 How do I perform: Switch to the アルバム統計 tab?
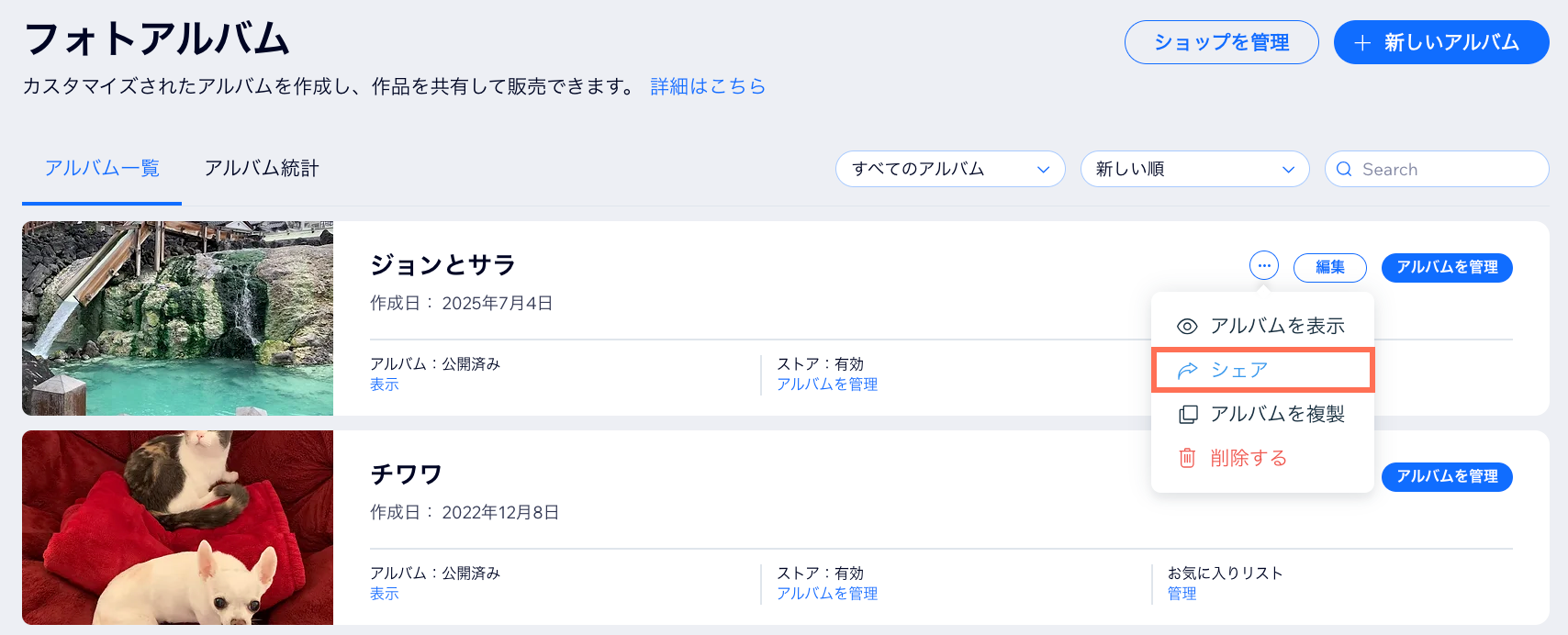point(262,169)
